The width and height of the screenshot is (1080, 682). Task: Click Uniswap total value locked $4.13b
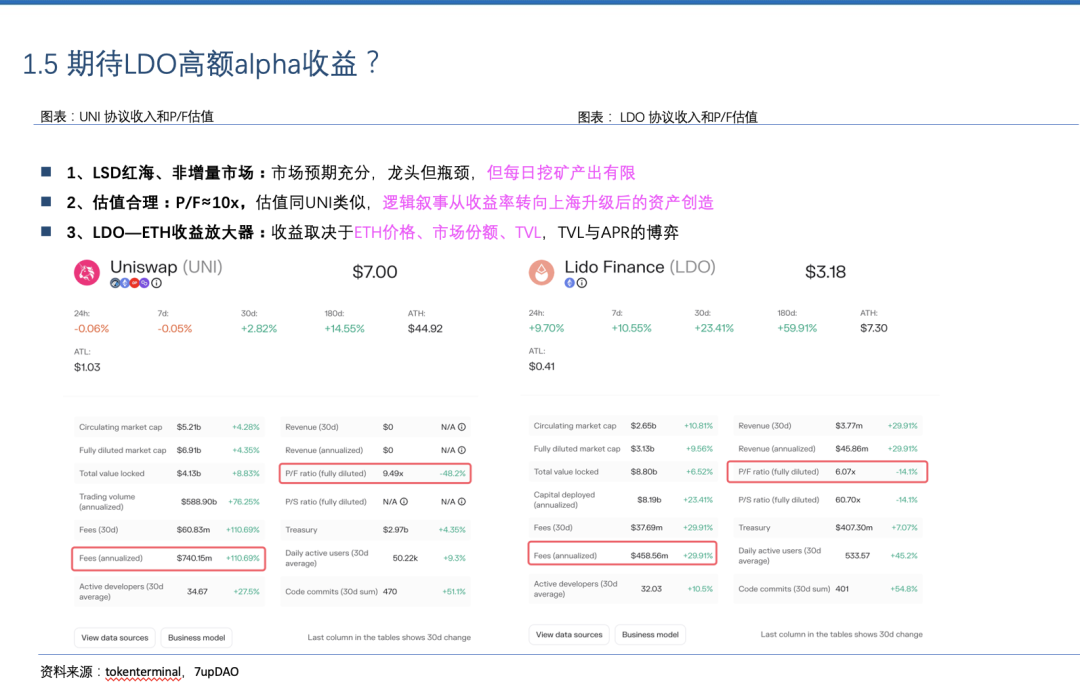coord(189,473)
